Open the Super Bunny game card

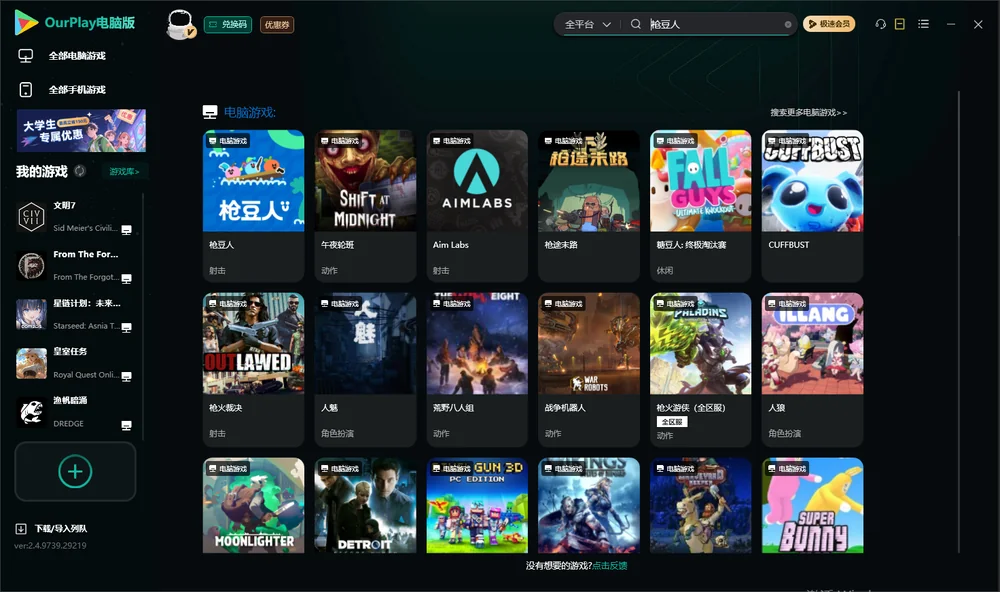[812, 505]
